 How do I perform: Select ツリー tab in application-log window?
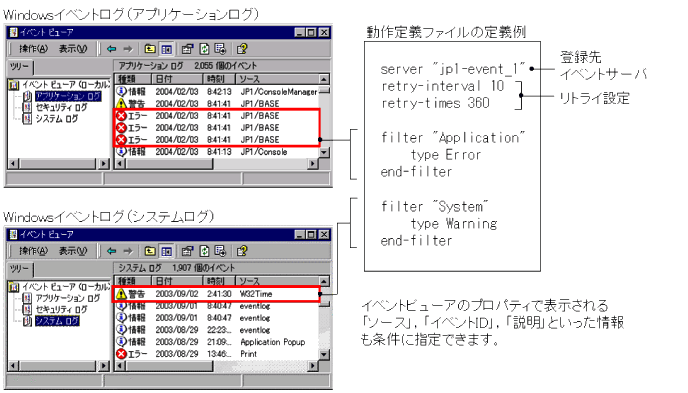tap(19, 67)
